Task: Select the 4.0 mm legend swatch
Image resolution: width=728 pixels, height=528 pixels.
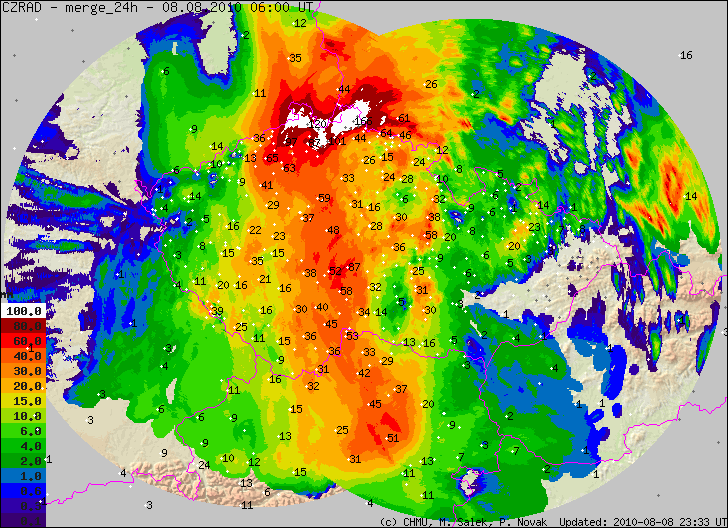Action: [23, 446]
